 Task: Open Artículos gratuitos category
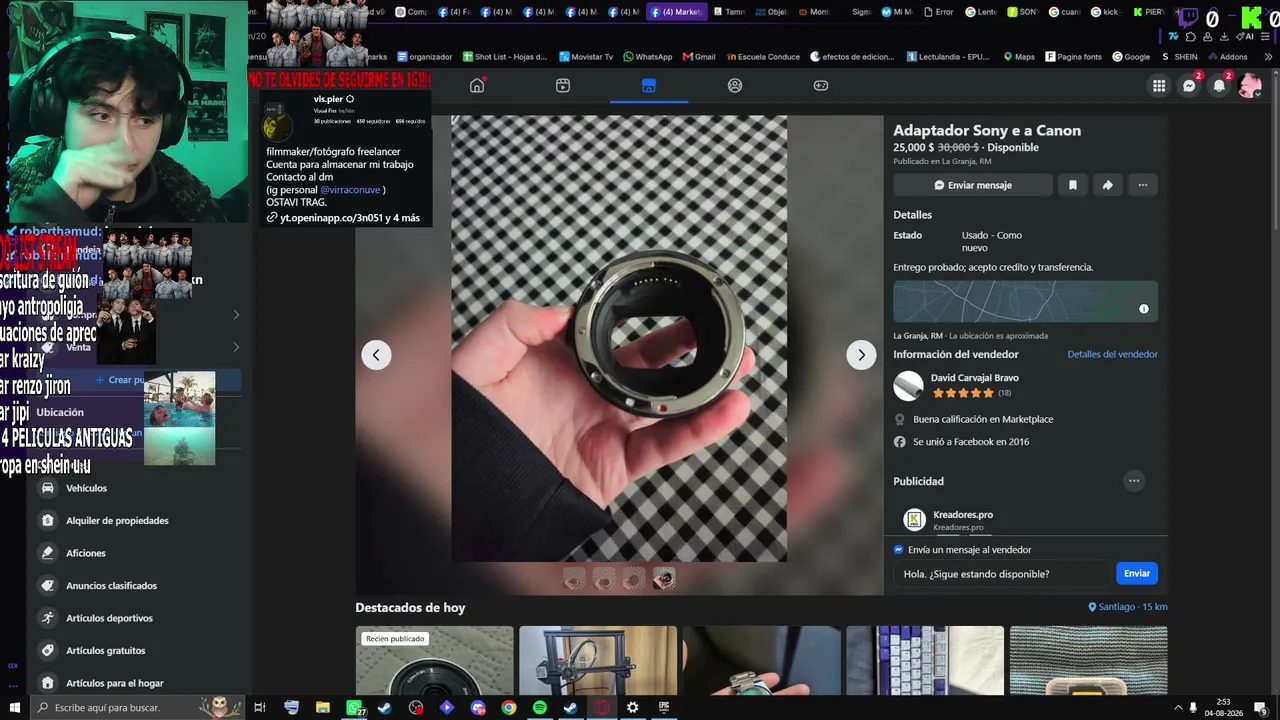pos(139,650)
